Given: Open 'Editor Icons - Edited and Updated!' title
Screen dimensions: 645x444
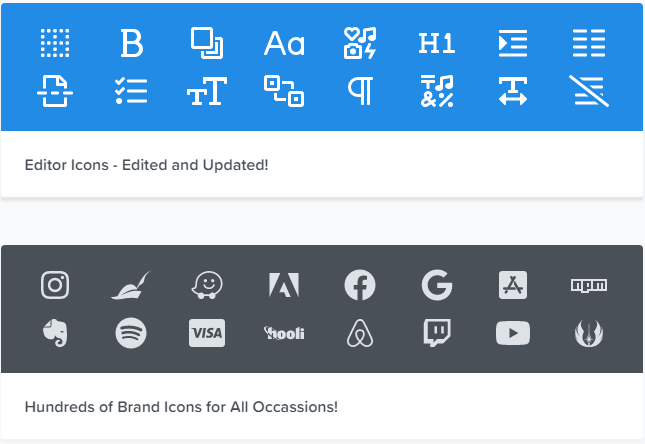Looking at the screenshot, I should click(x=146, y=165).
